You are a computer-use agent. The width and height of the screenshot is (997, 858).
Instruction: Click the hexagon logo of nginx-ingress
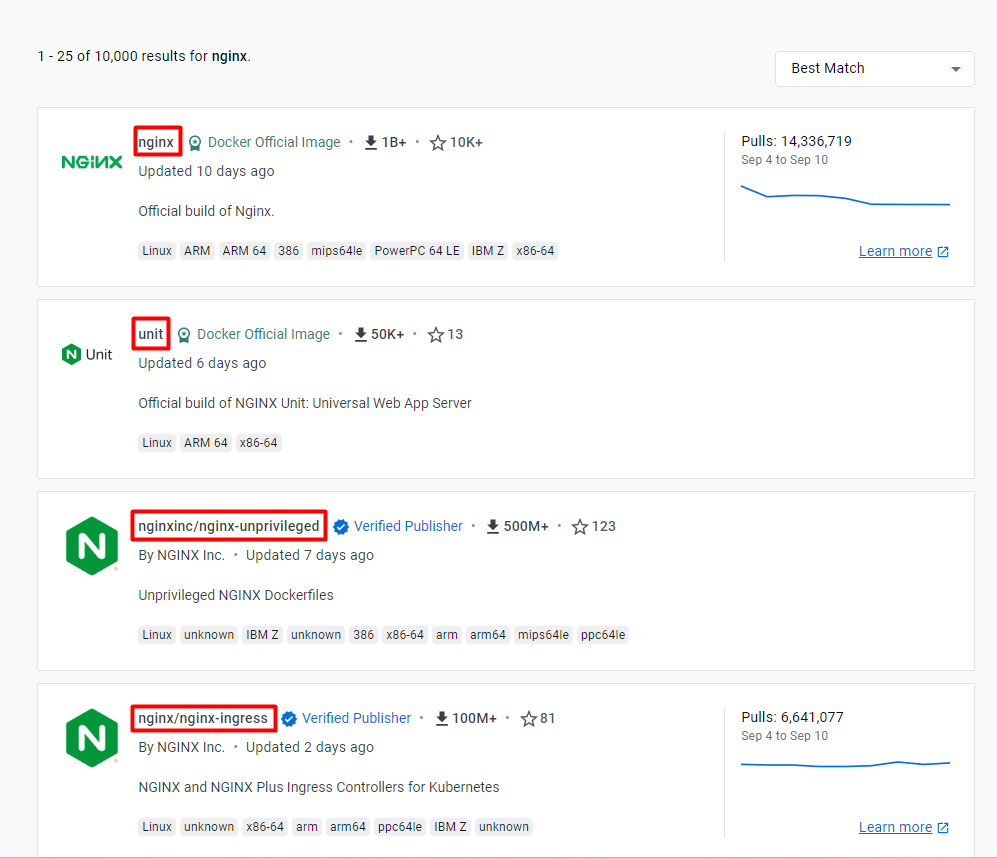pos(92,738)
